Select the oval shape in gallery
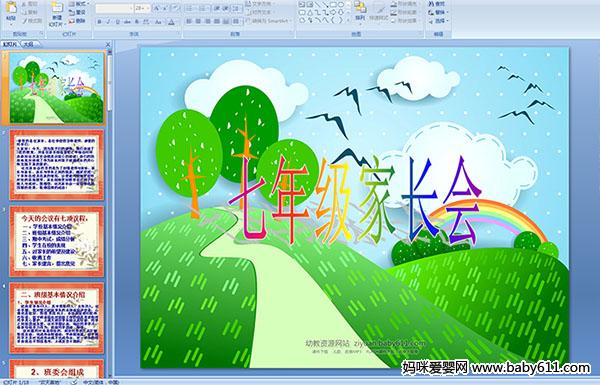The width and height of the screenshot is (600, 385). pos(341,5)
